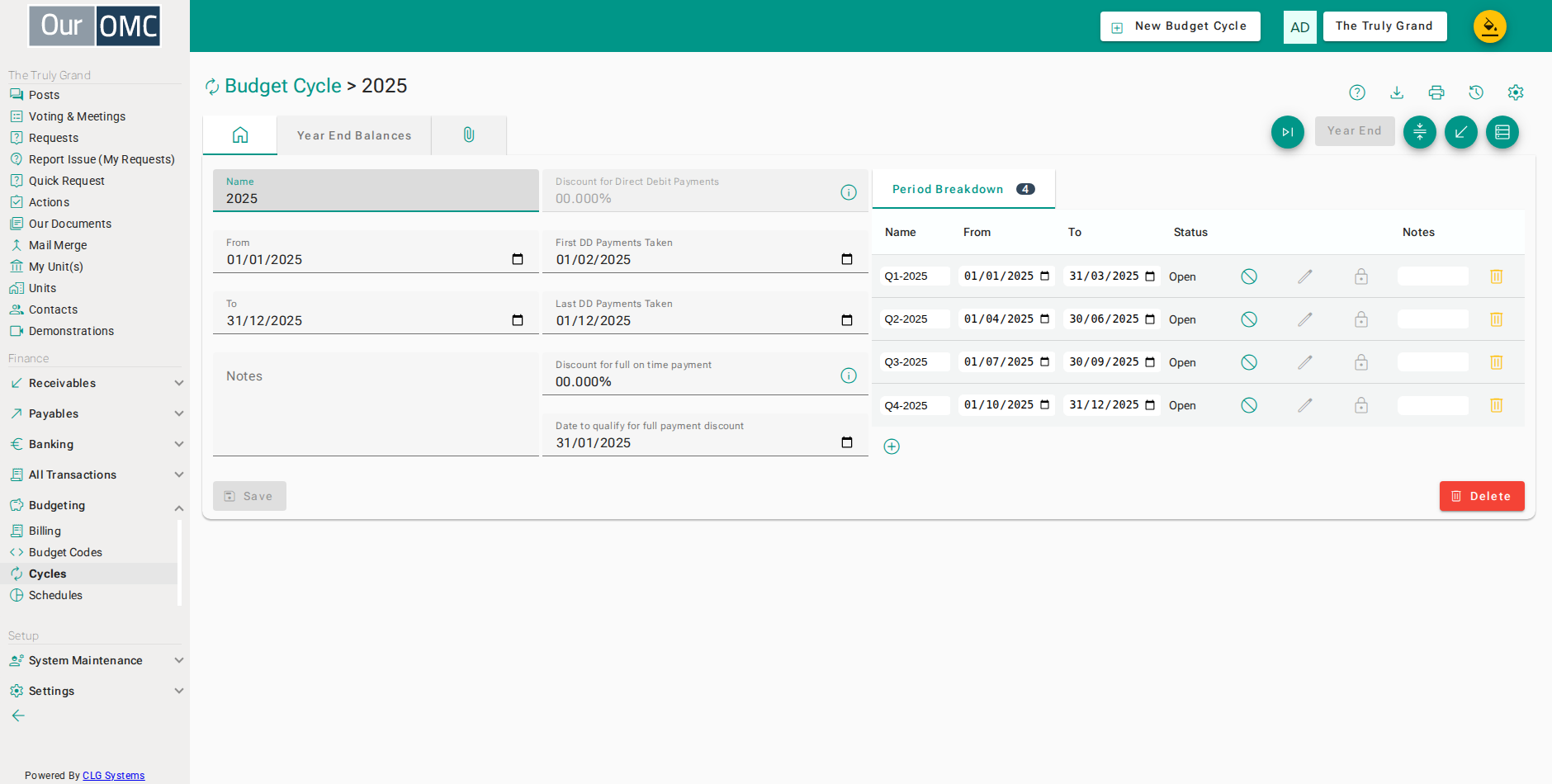Click the download icon in header toolbar

pos(1397,92)
